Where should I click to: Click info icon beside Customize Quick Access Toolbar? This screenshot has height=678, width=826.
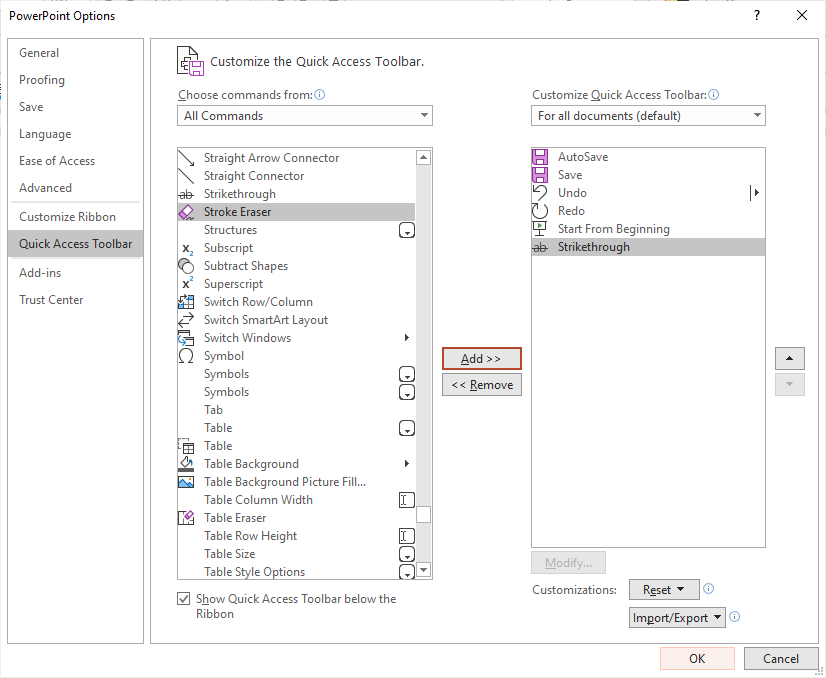(x=714, y=95)
